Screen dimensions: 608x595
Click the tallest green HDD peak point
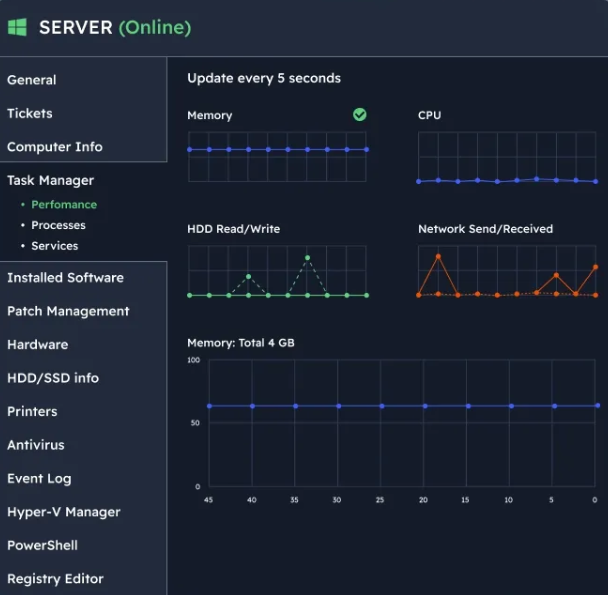(x=307, y=258)
